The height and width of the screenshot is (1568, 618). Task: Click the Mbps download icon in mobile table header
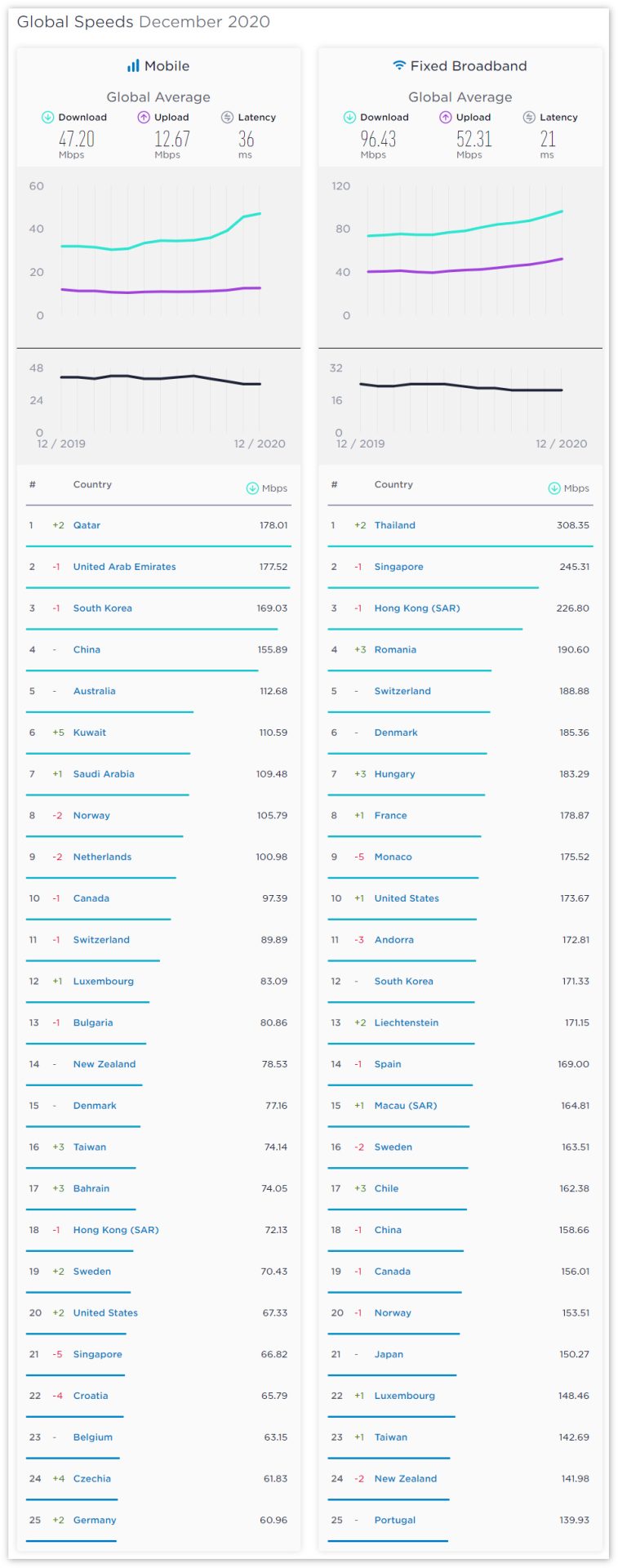252,488
